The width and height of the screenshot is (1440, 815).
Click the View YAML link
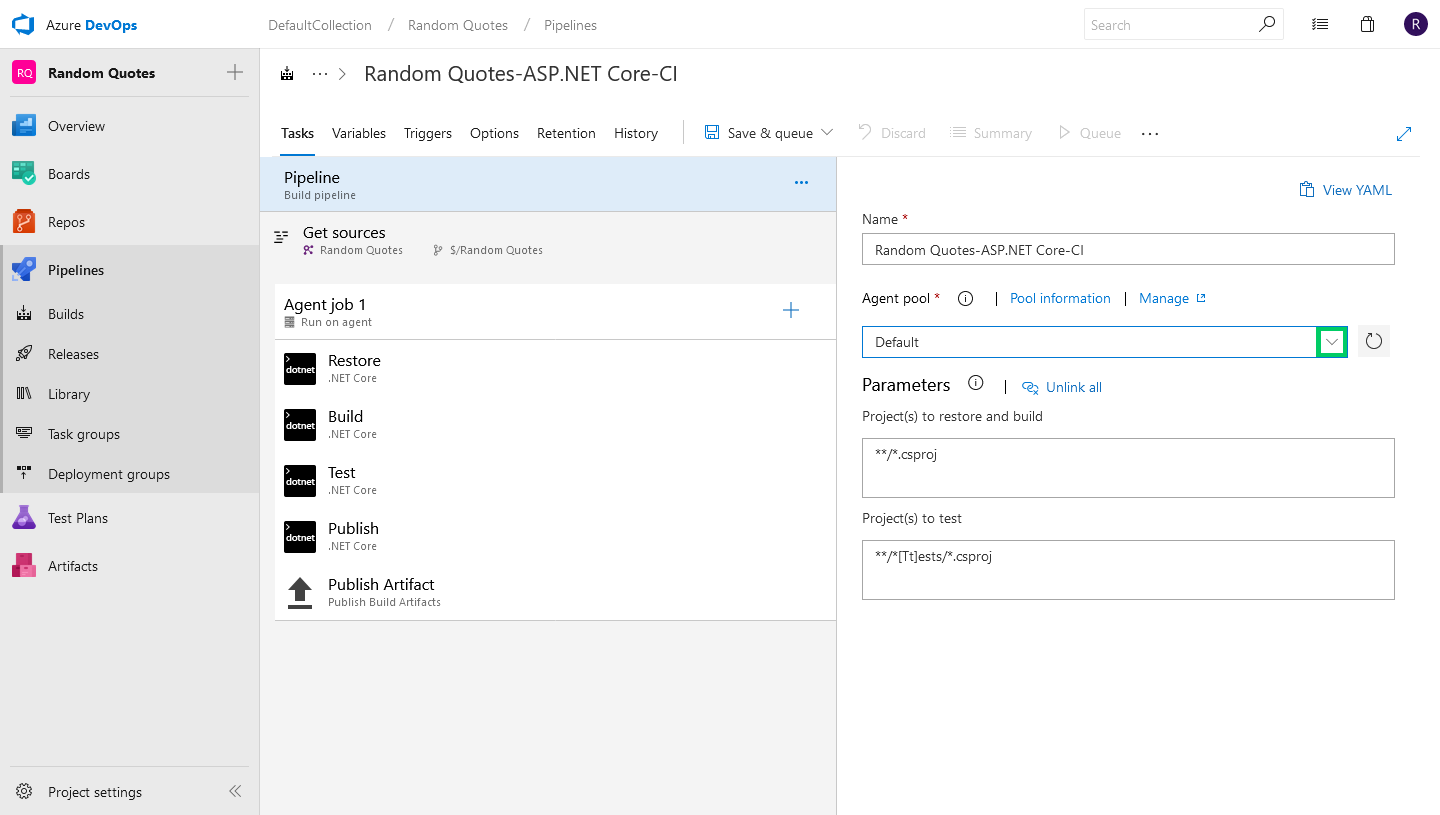[x=1345, y=190]
